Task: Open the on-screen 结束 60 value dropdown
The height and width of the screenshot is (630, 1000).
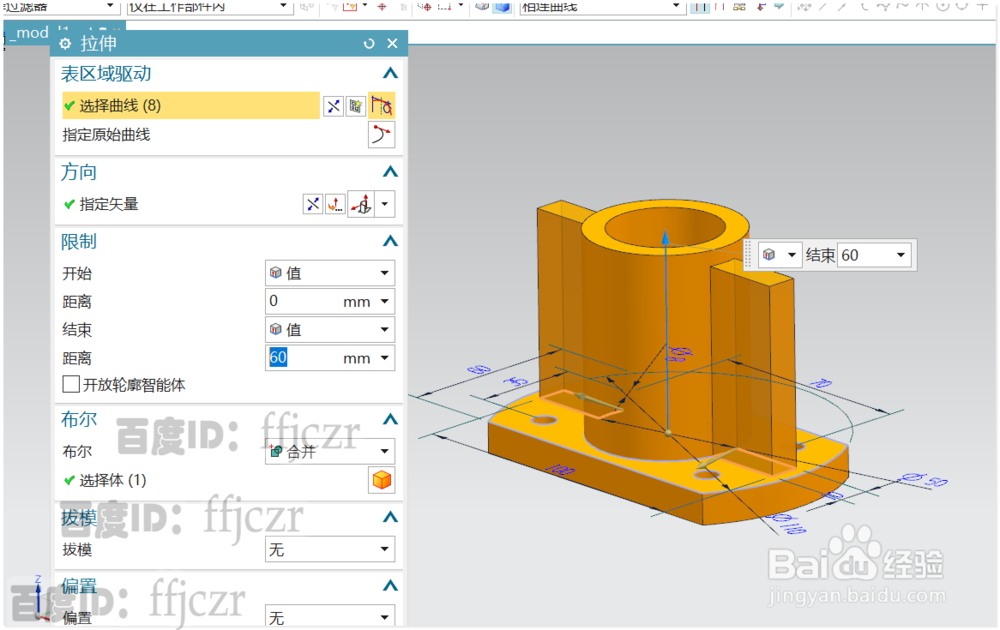Action: tap(901, 255)
